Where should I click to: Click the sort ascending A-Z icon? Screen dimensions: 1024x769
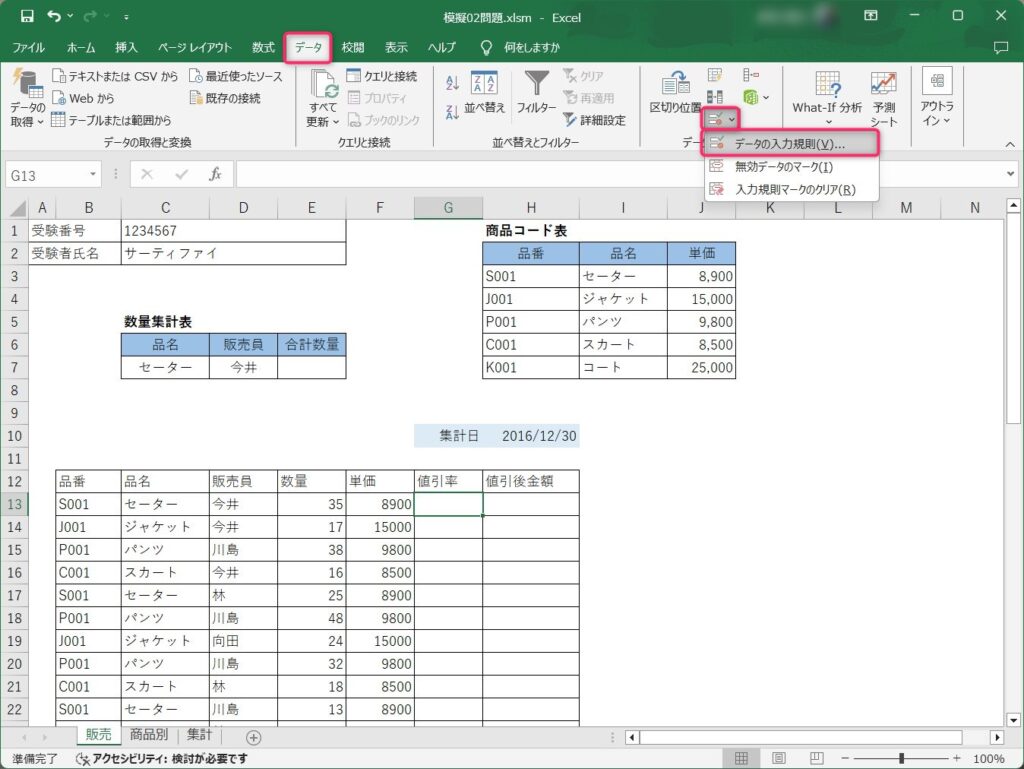click(x=452, y=83)
